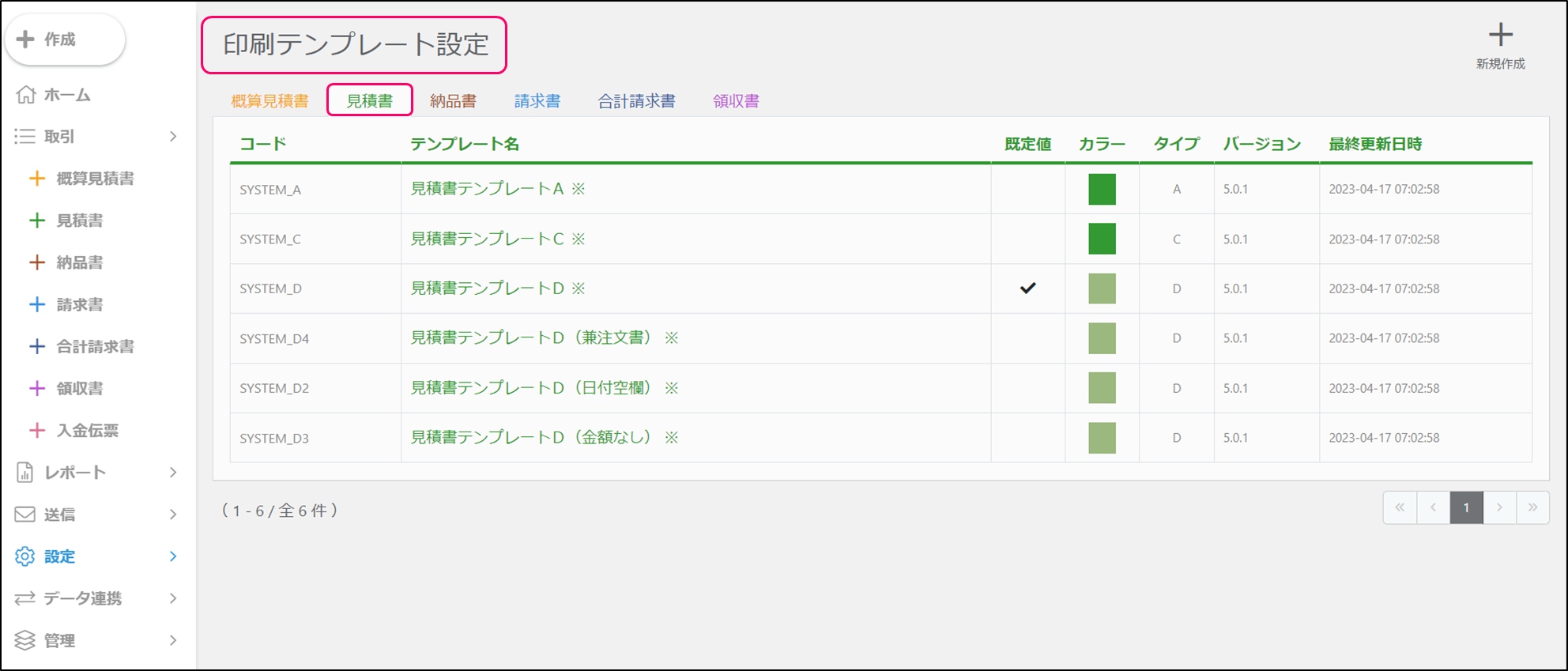This screenshot has width=1568, height=671.
Task: Expand the 送信 menu chevron
Action: (x=173, y=515)
